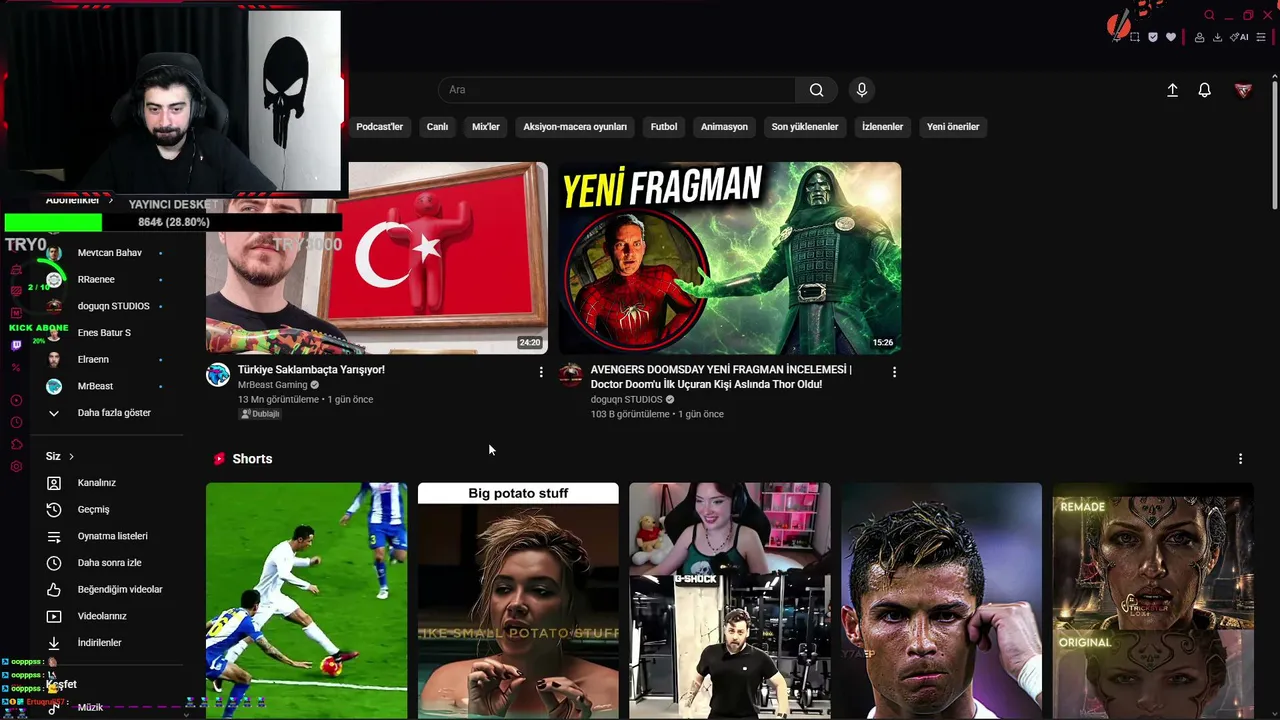Select the Son yüklenenler filter chip
1280x720 pixels.
click(x=805, y=127)
